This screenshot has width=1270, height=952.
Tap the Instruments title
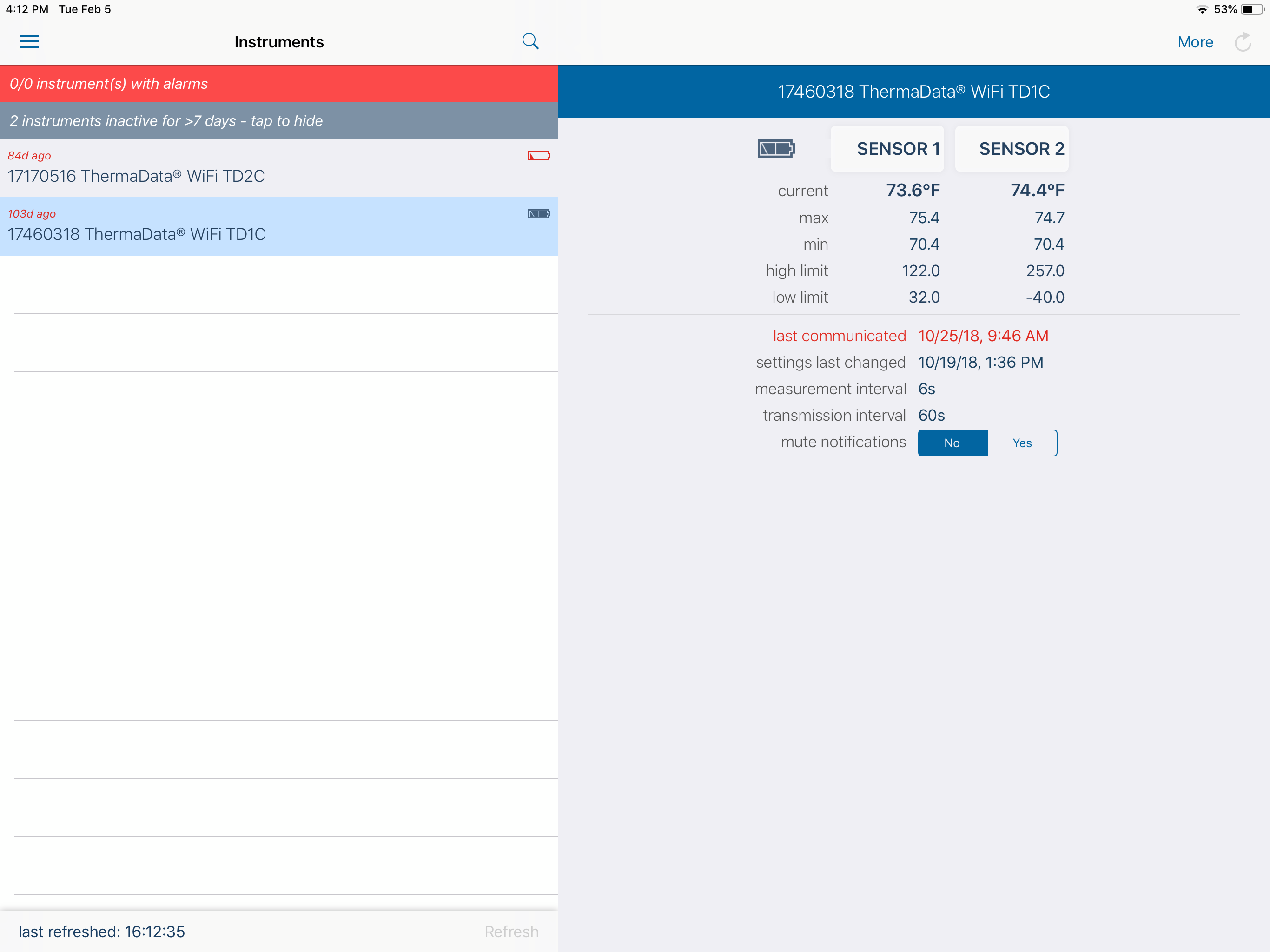[x=279, y=42]
